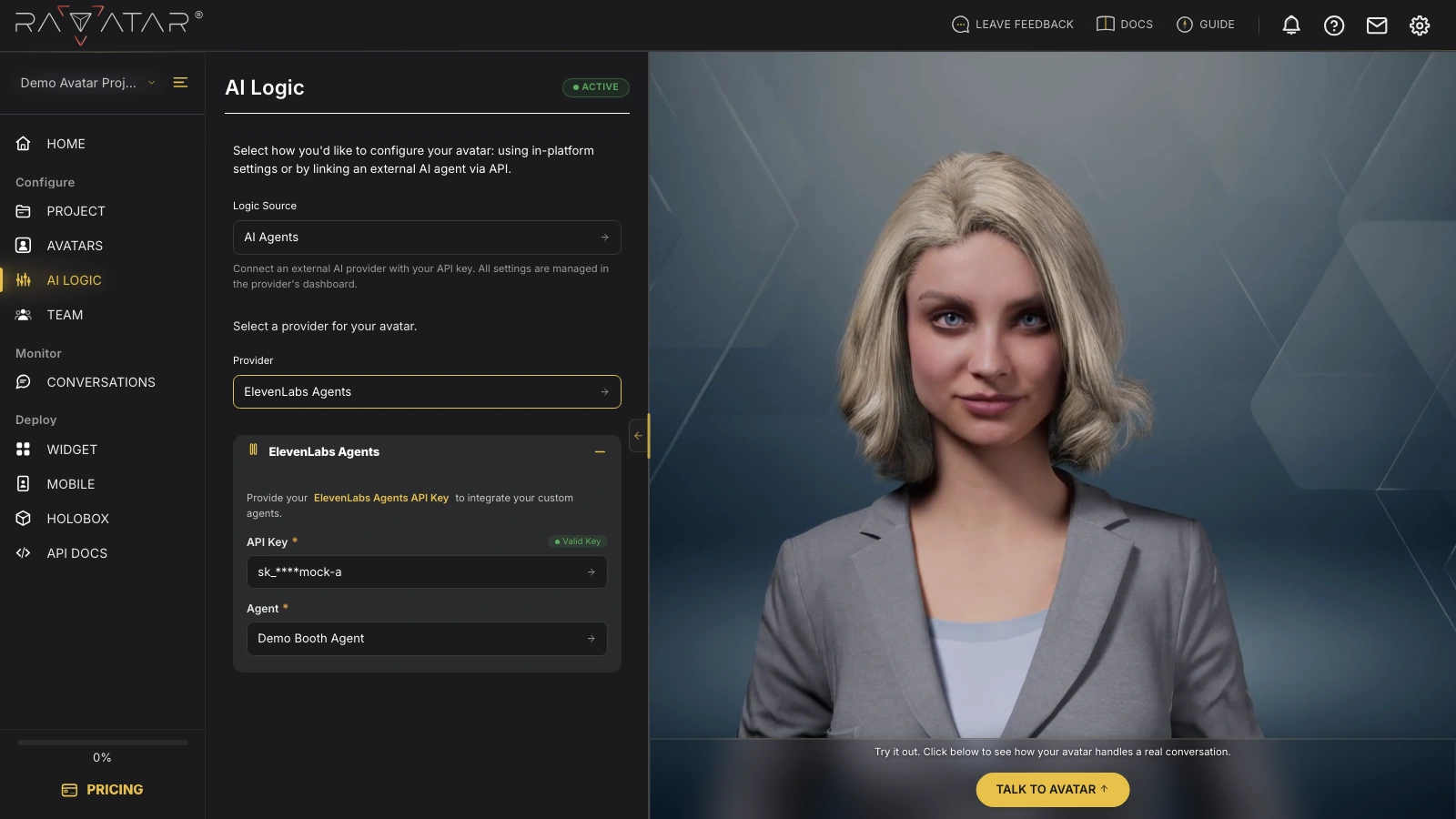Click the API Docs code icon
The width and height of the screenshot is (1456, 819).
pyautogui.click(x=24, y=553)
